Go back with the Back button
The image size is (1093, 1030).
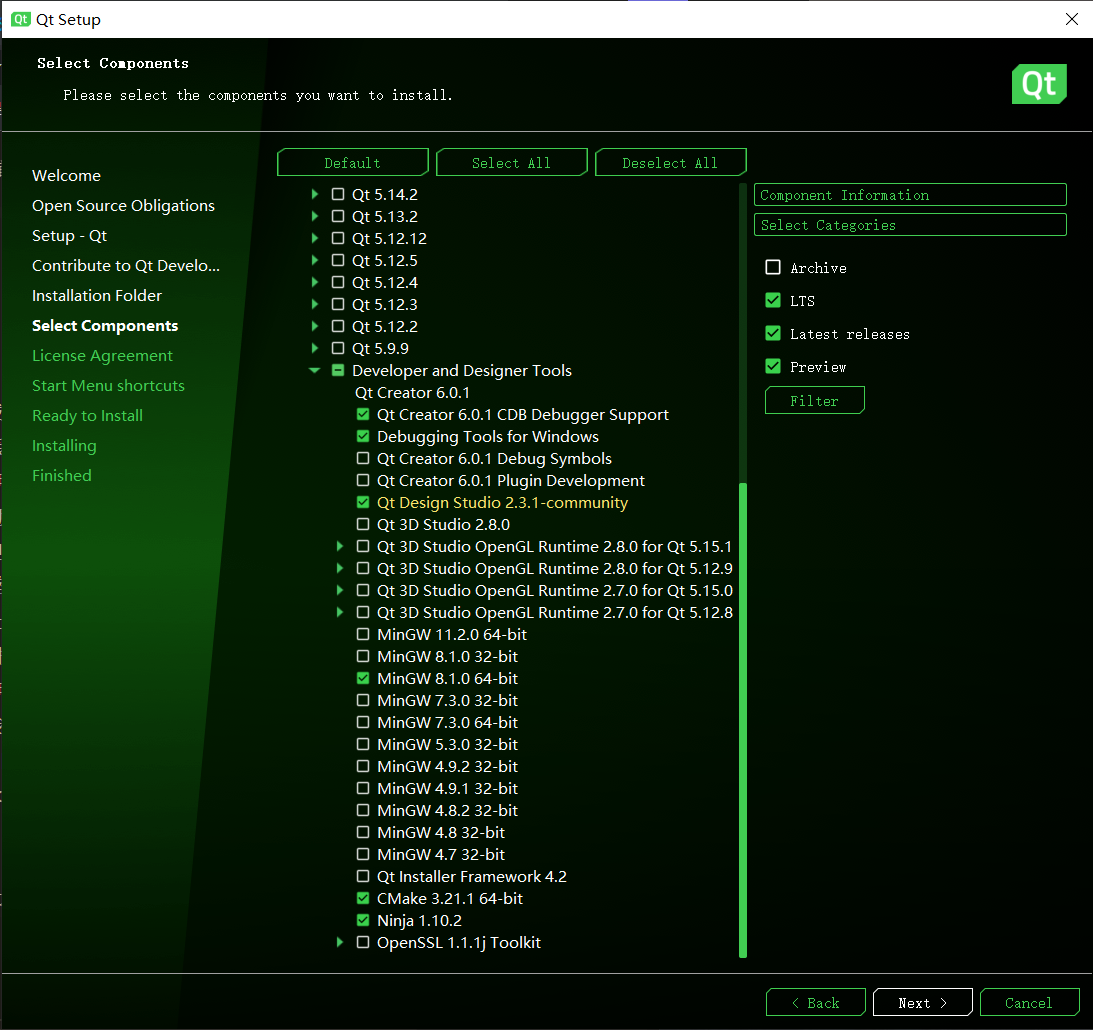tap(816, 1003)
